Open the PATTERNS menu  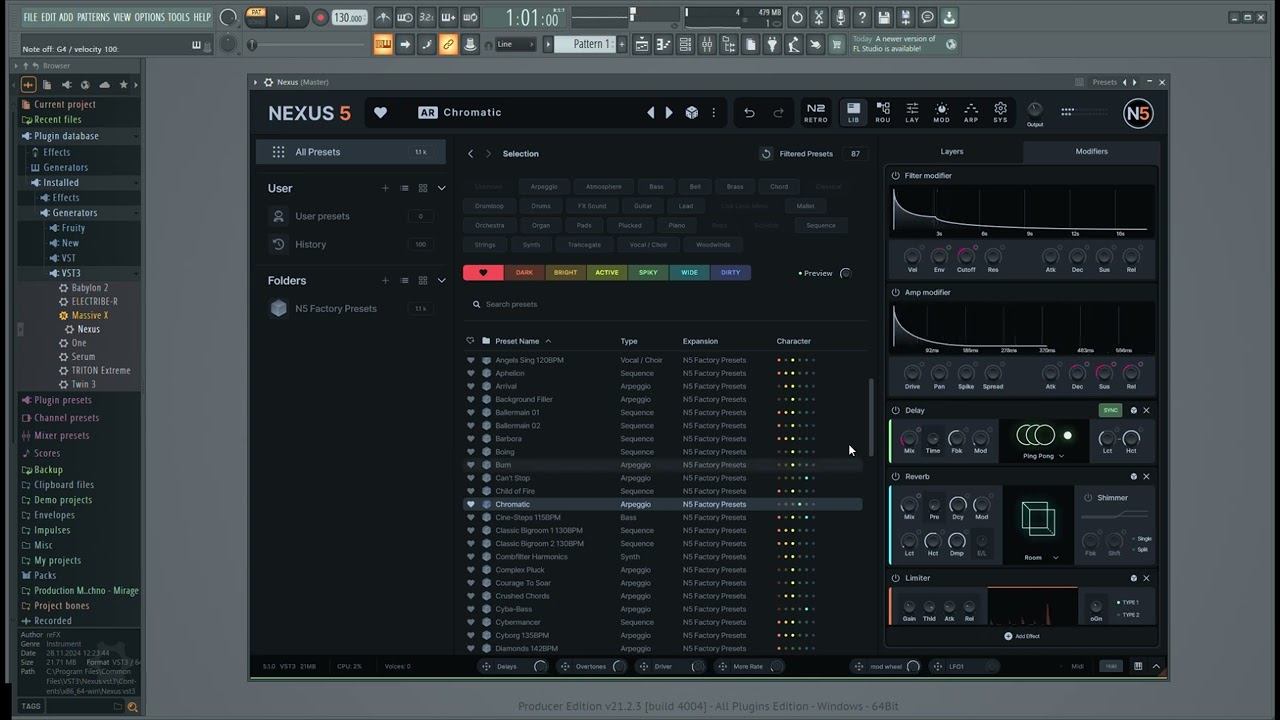(93, 17)
